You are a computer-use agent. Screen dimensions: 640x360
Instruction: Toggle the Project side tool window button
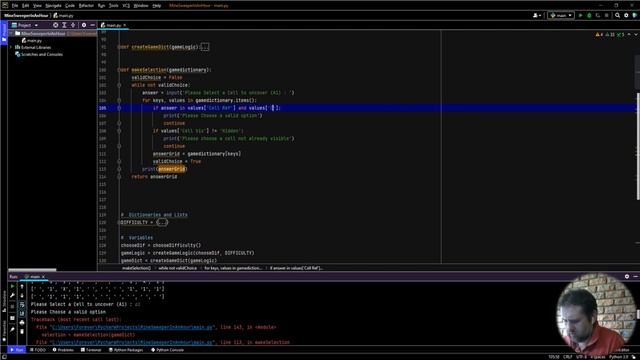pos(4,33)
